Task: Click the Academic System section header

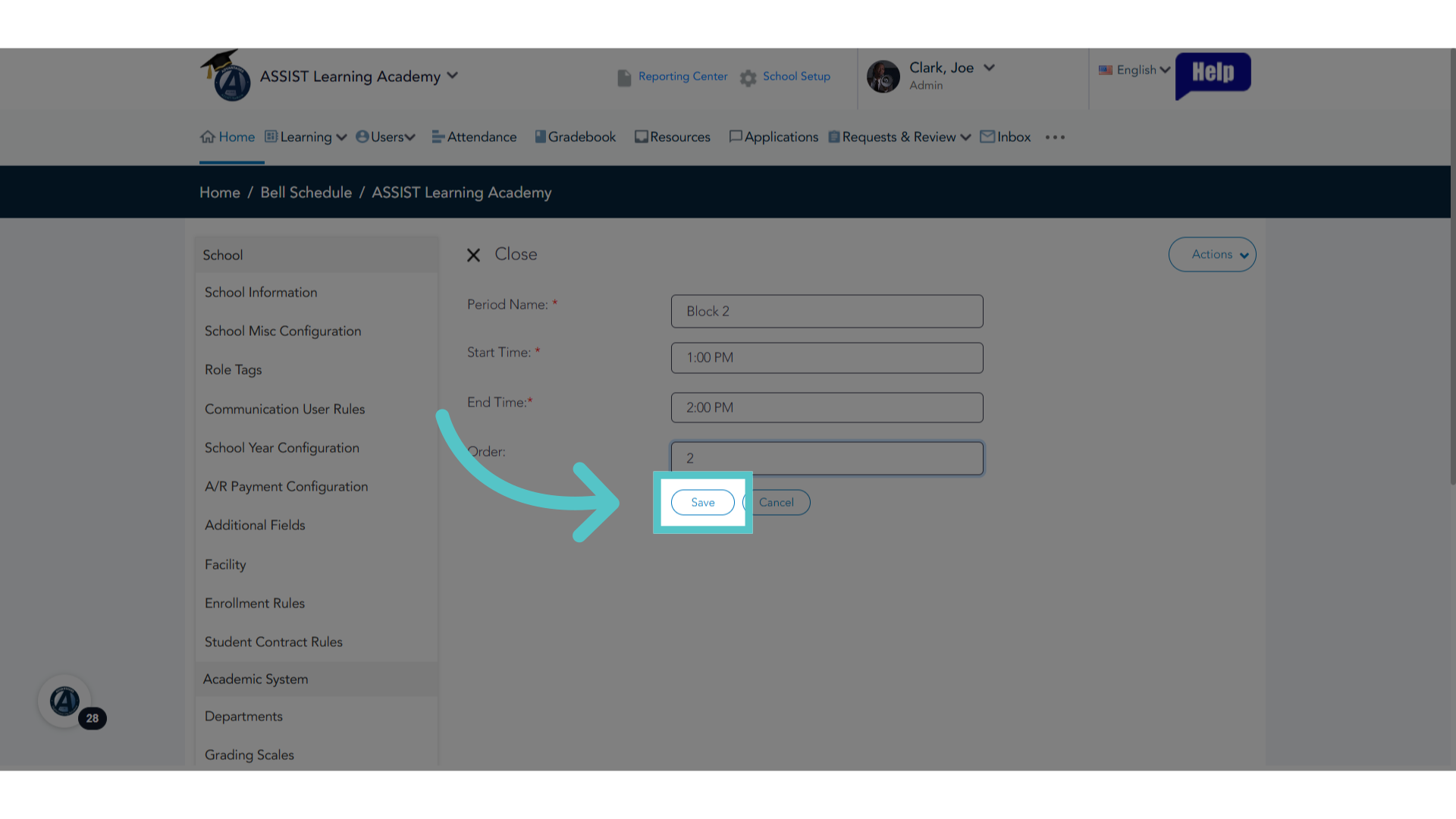Action: click(316, 679)
